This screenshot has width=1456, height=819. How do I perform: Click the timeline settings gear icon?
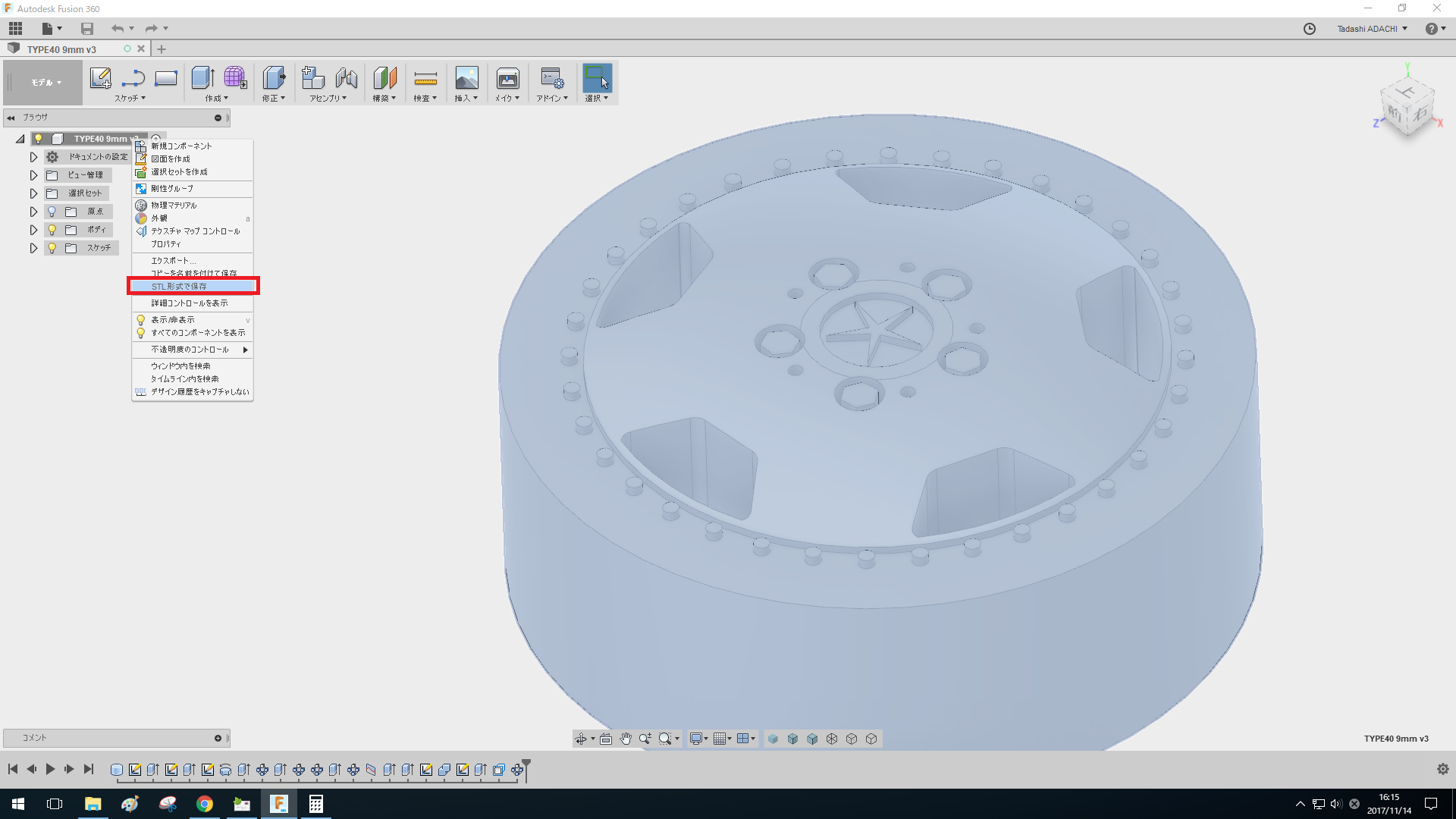(1442, 769)
